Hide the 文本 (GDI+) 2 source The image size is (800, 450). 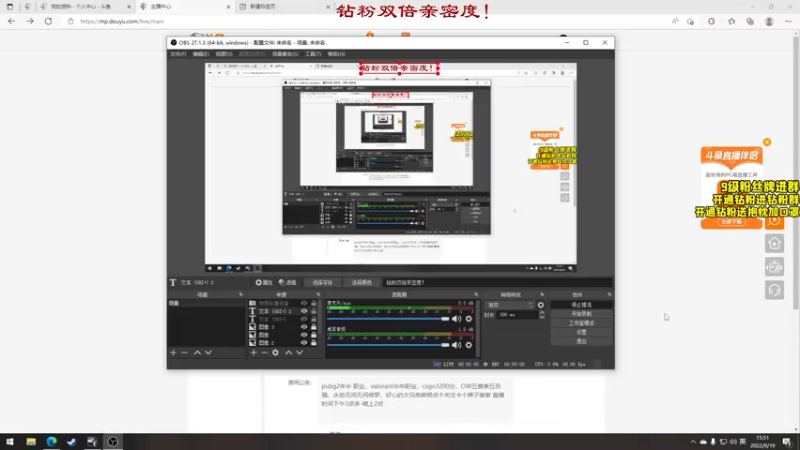click(x=304, y=311)
